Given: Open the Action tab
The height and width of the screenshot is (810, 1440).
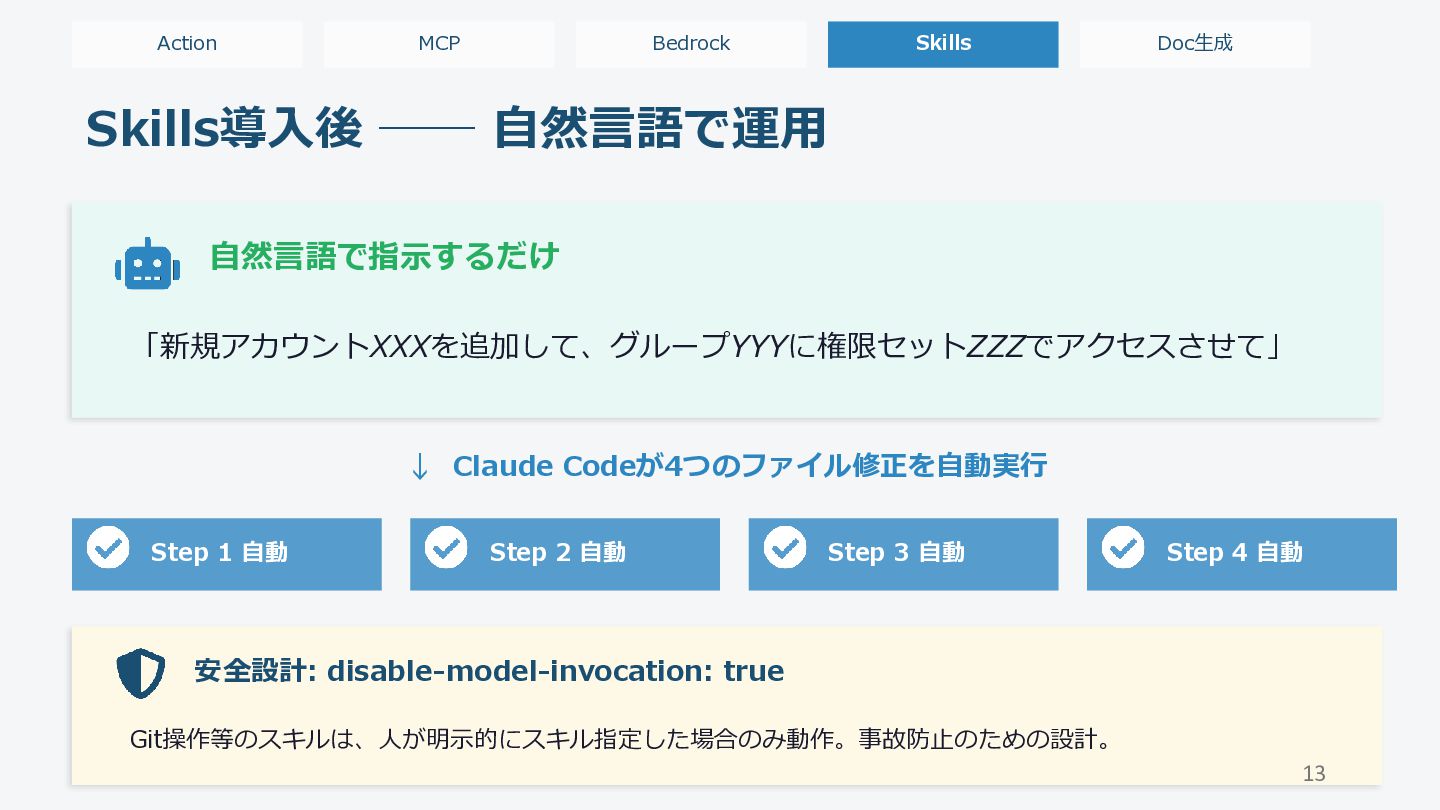Looking at the screenshot, I should [187, 44].
